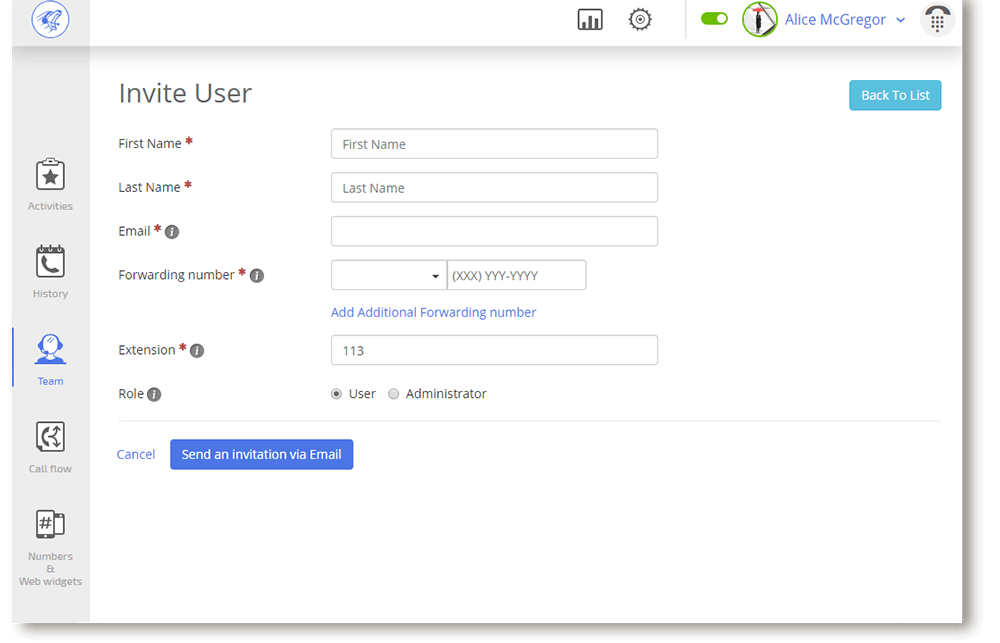Click the History label in the sidebar
The image size is (1000, 643).
(50, 293)
